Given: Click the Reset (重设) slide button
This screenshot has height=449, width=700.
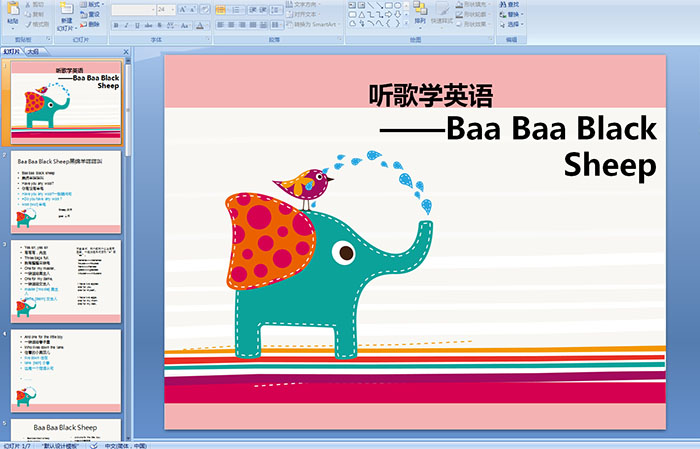Looking at the screenshot, I should coord(90,14).
